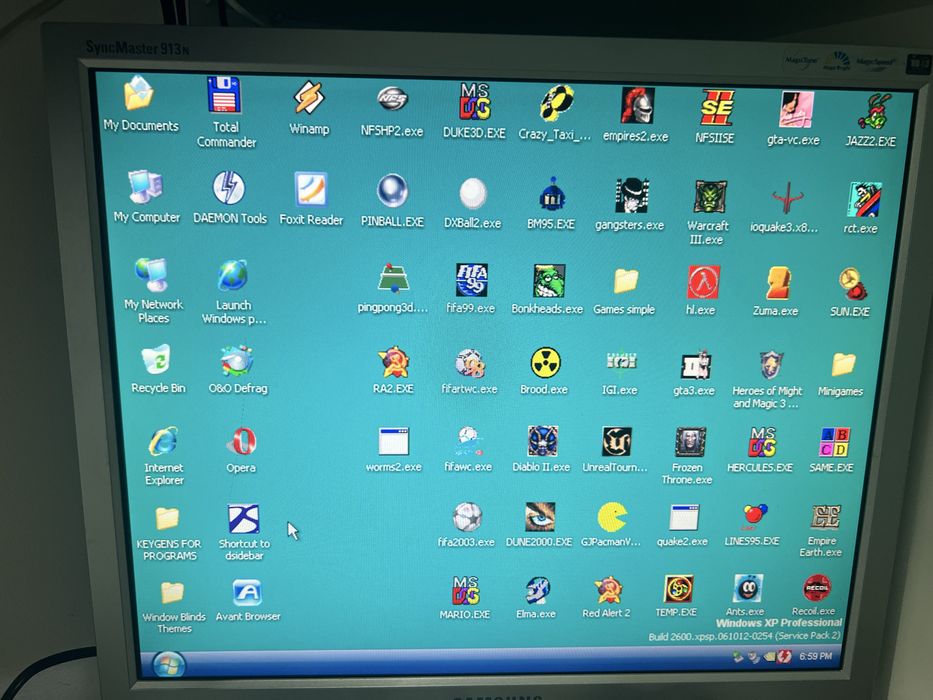Select the Zuma.exe icon
This screenshot has width=933, height=700.
click(778, 283)
